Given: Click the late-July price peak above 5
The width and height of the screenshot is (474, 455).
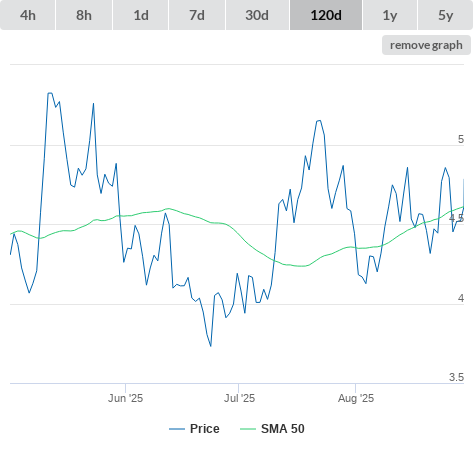Looking at the screenshot, I should [x=319, y=121].
